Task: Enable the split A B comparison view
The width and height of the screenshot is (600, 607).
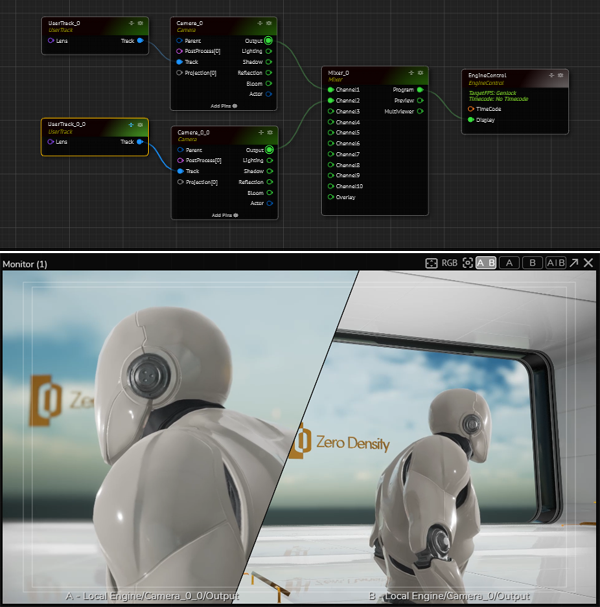Action: pos(485,263)
